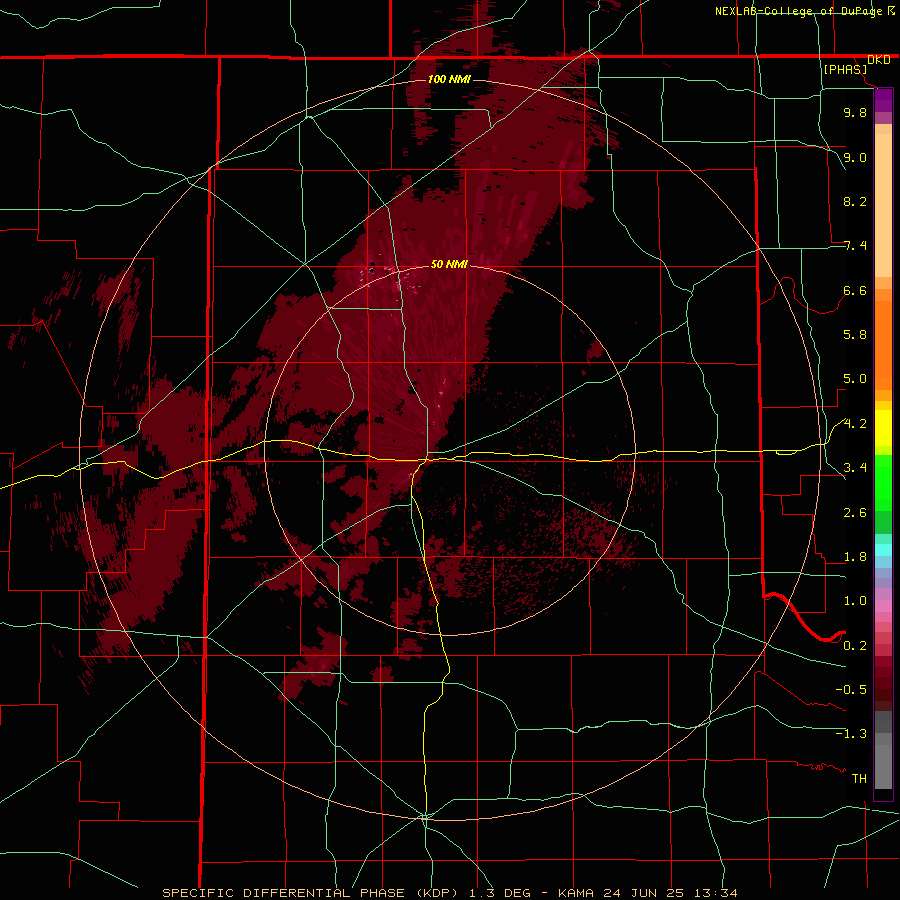Click the 3.4 value on the color scale

(855, 468)
